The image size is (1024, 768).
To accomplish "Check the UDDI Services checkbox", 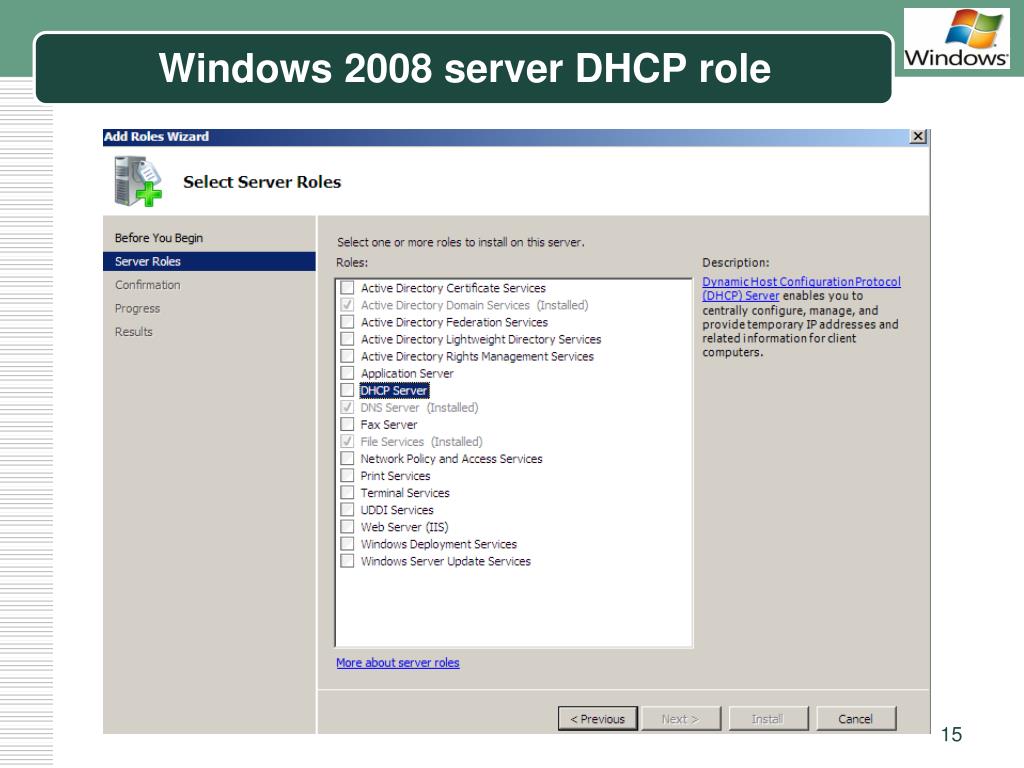I will [x=347, y=509].
